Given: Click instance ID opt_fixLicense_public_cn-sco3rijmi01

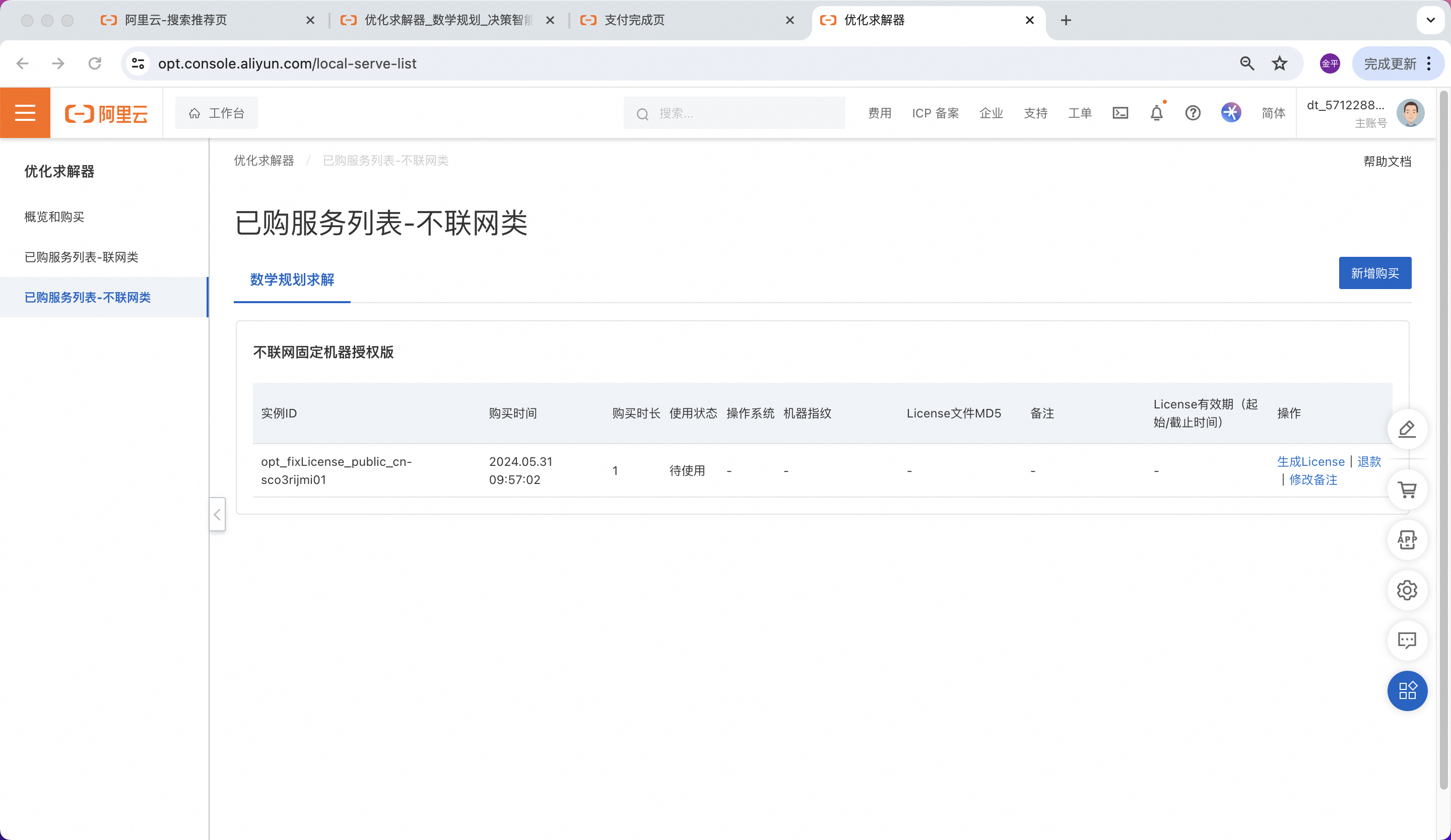Looking at the screenshot, I should (336, 471).
